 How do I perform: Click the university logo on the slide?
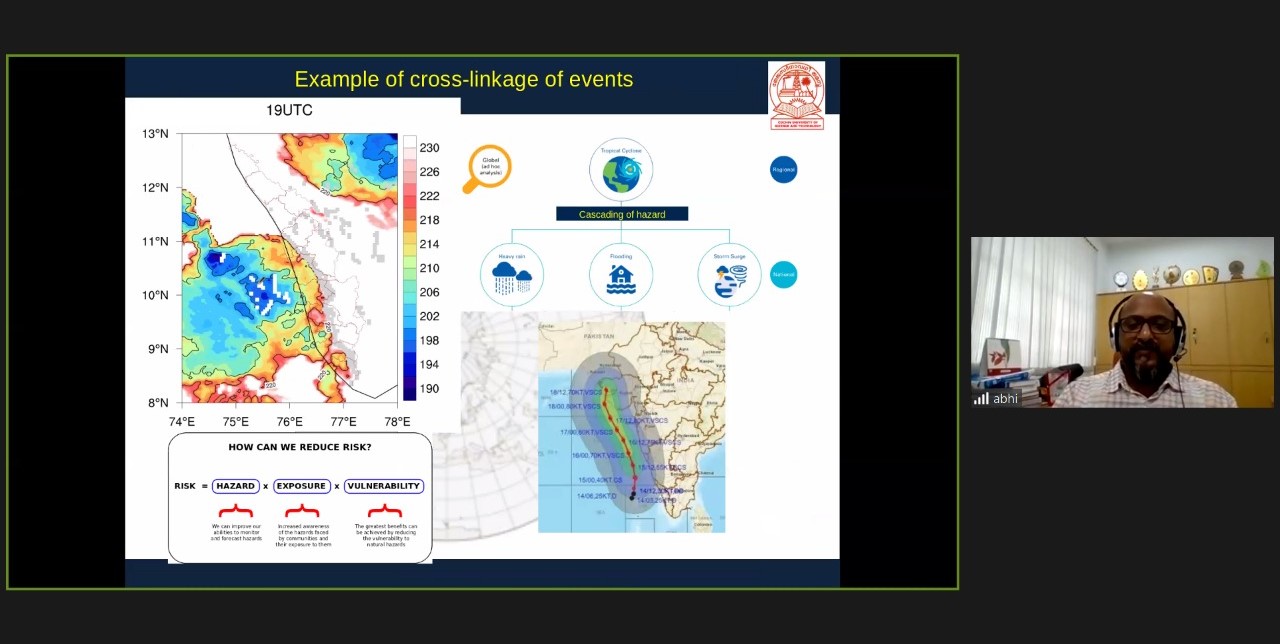click(796, 94)
